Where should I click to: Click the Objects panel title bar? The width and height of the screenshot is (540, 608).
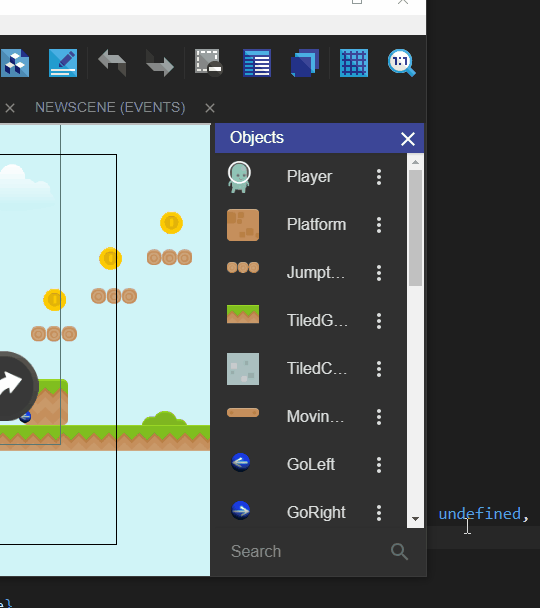319,138
